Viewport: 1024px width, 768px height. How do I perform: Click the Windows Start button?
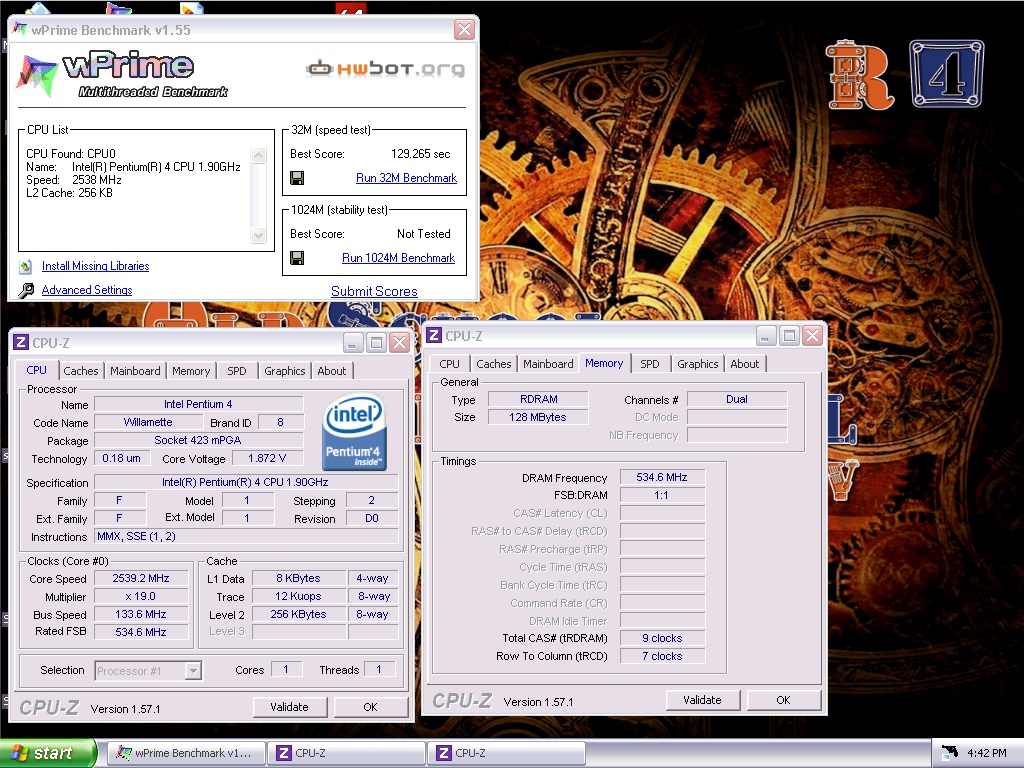(48, 753)
